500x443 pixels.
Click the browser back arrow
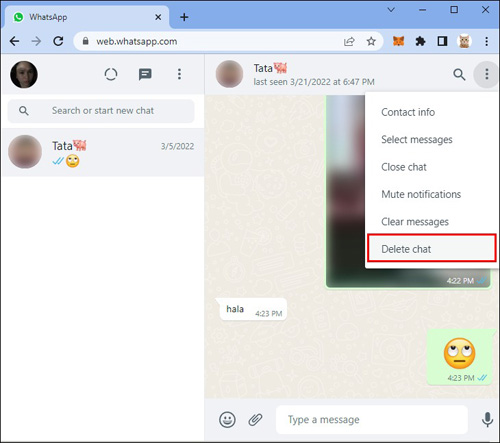[x=15, y=41]
